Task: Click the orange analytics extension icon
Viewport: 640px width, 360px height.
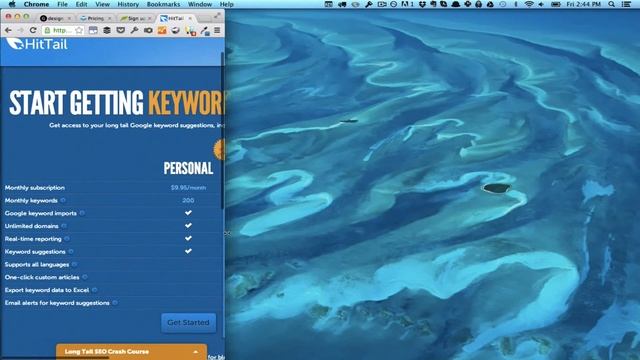Action: (162, 31)
